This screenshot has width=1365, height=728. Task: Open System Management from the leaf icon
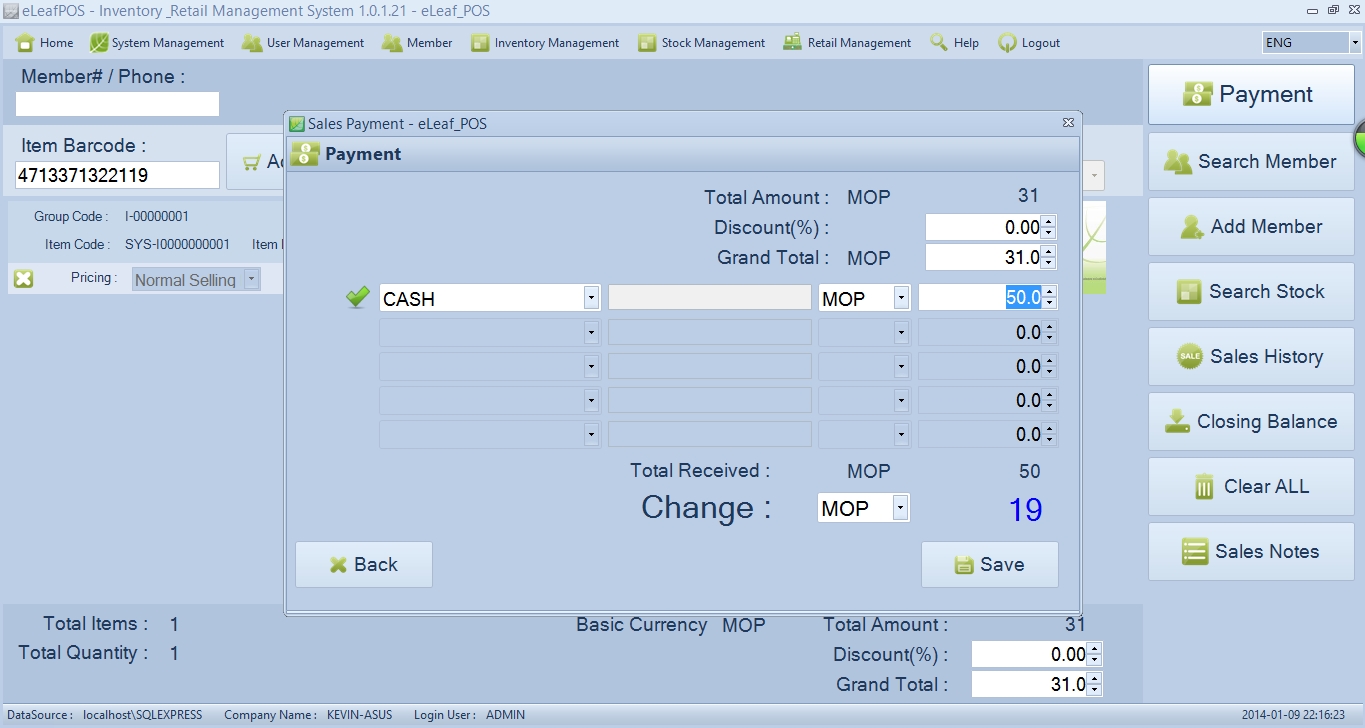tap(99, 43)
